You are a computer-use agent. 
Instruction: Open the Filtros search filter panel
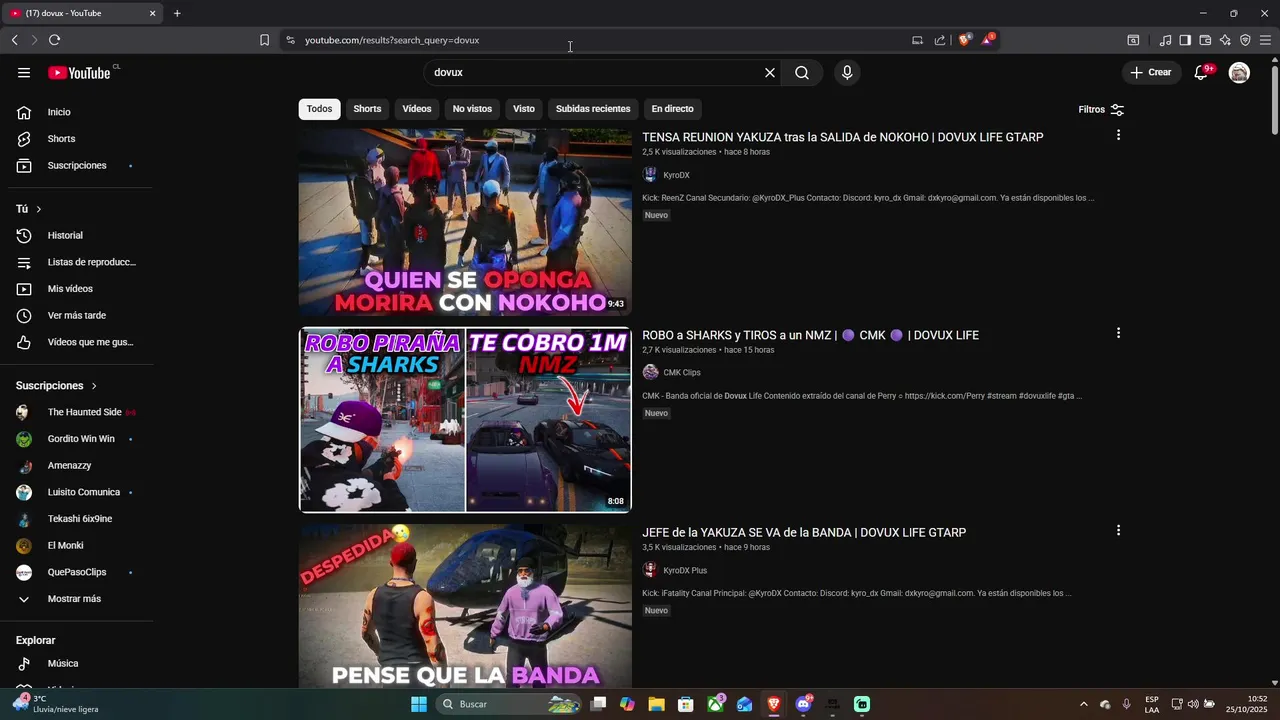pos(1101,109)
